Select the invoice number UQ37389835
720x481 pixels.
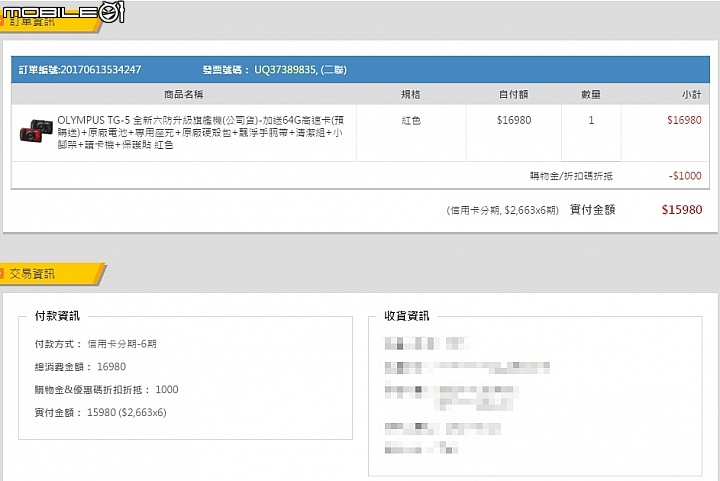(x=285, y=70)
